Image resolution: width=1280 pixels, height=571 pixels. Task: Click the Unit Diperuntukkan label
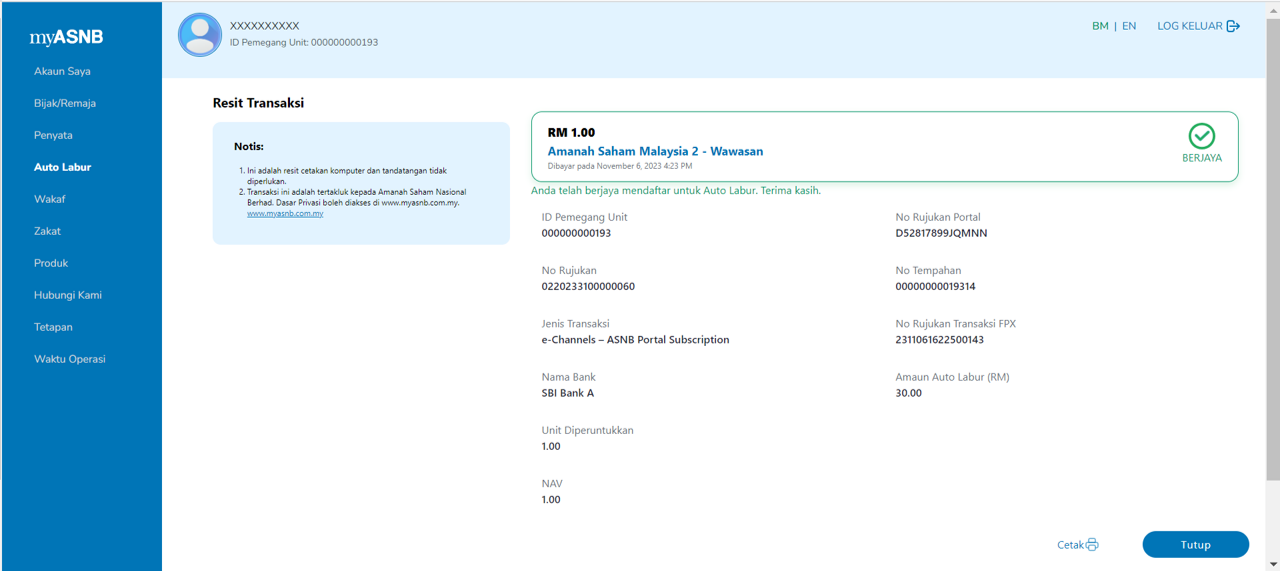tap(587, 430)
